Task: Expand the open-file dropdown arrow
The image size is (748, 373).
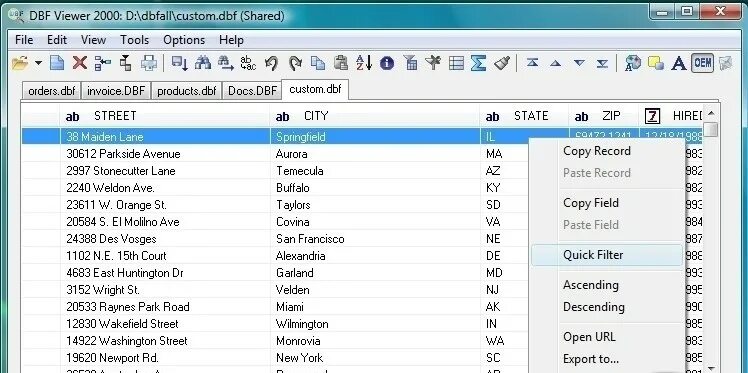Action: click(38, 63)
